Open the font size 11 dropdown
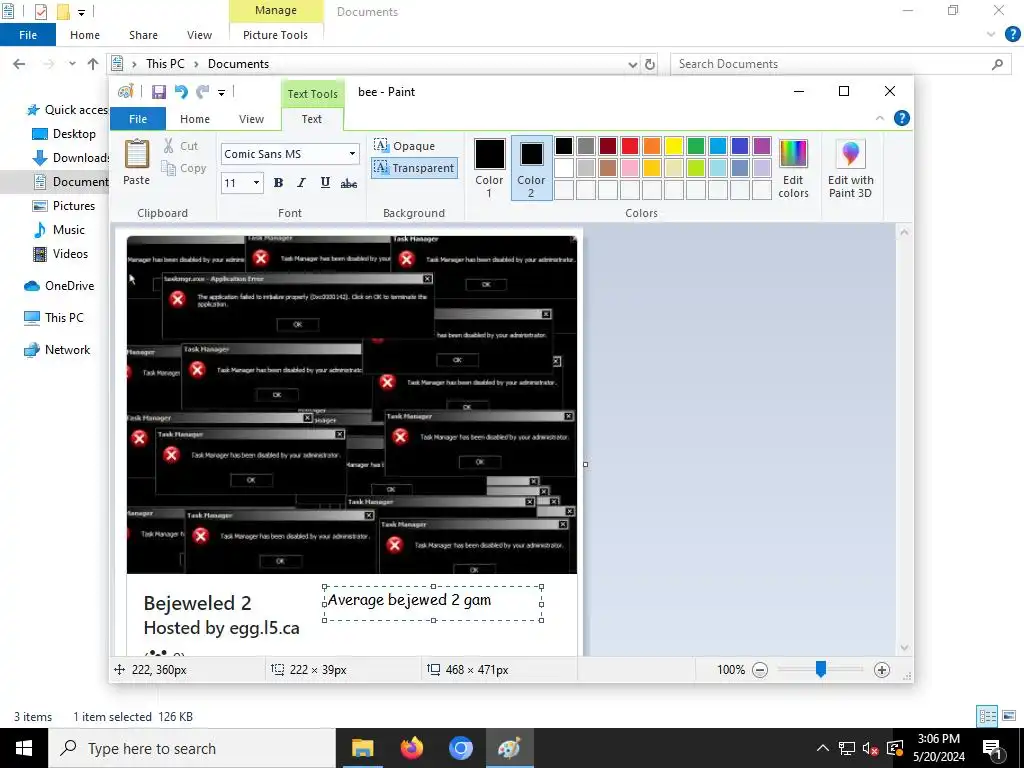Image resolution: width=1024 pixels, height=768 pixels. click(x=256, y=183)
